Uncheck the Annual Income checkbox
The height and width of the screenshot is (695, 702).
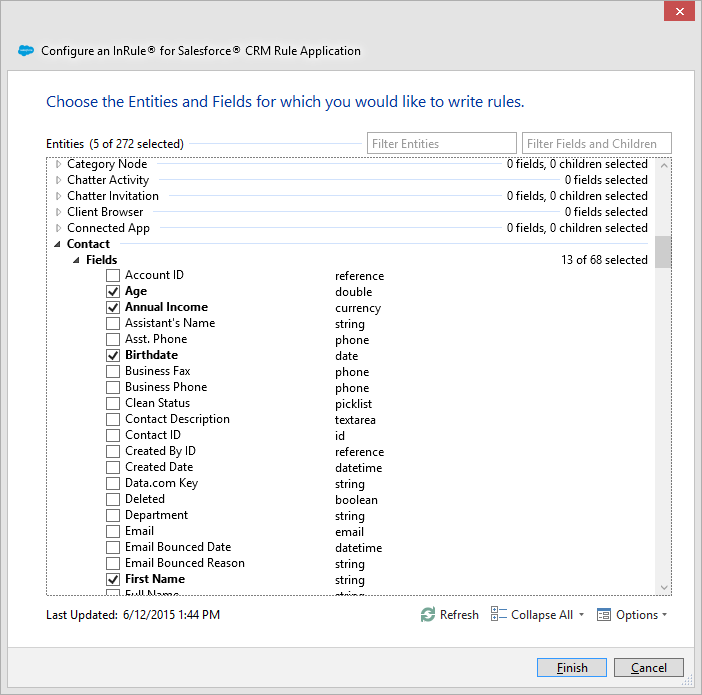(113, 308)
